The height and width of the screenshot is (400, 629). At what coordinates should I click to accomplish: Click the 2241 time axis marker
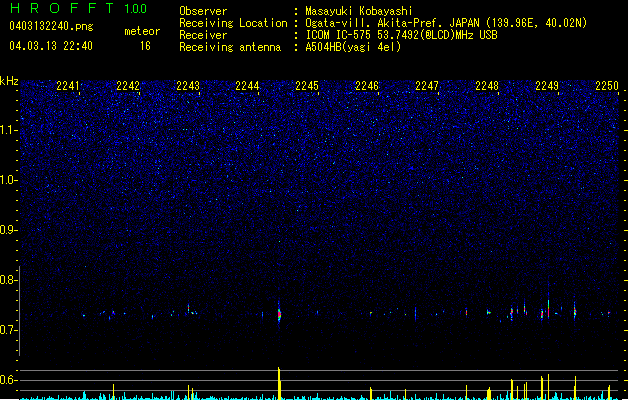coord(68,86)
